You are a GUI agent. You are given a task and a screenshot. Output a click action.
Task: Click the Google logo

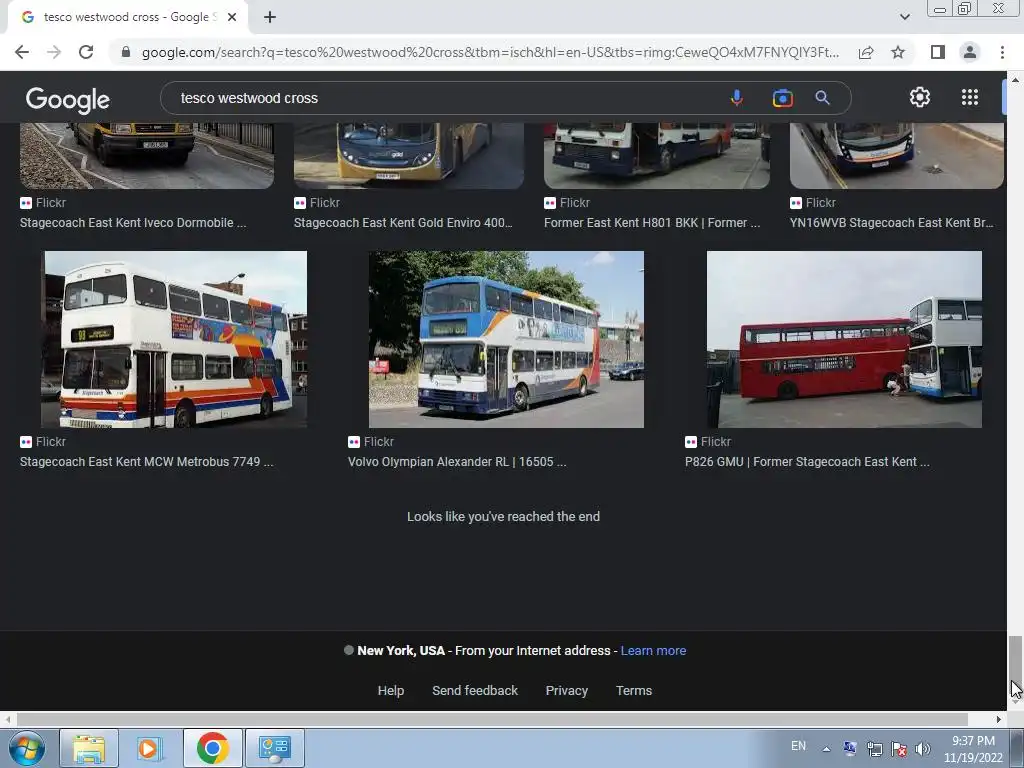(68, 99)
